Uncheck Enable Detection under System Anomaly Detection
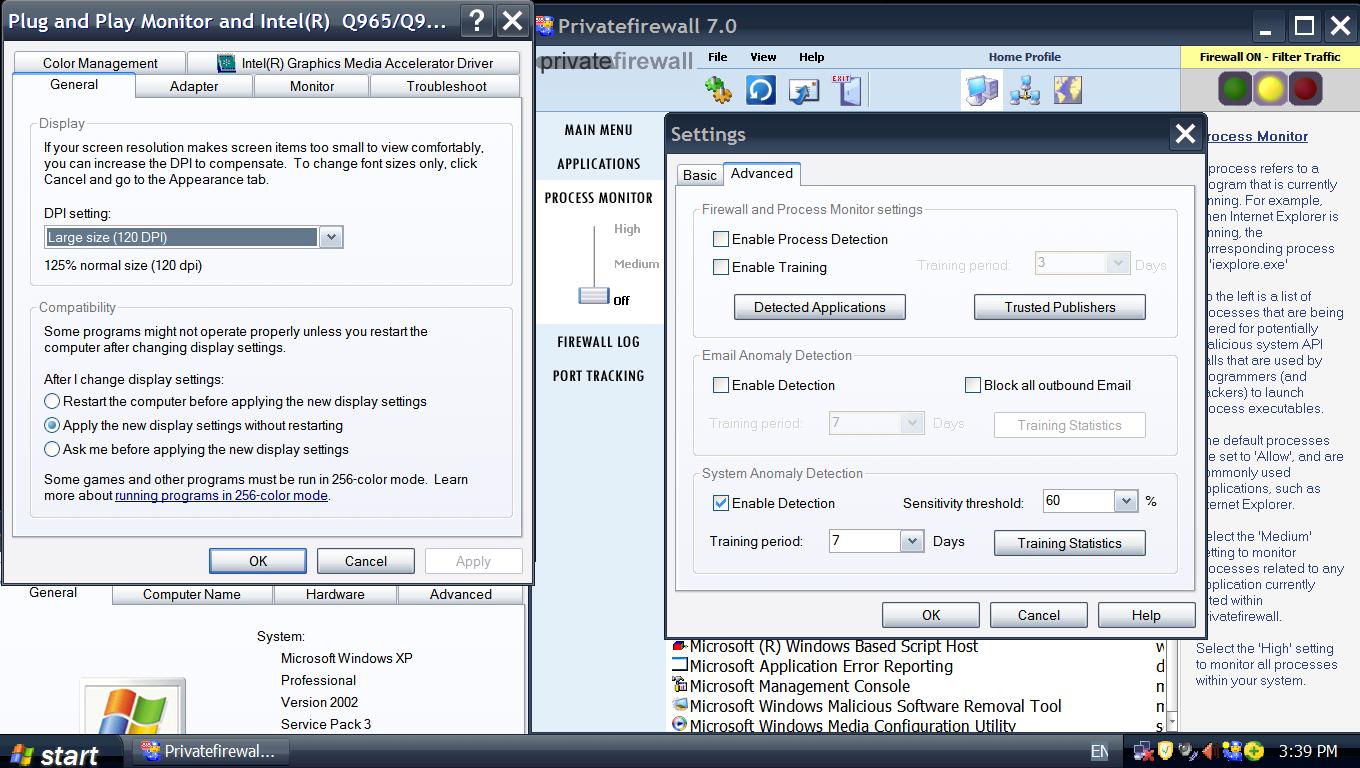The height and width of the screenshot is (768, 1360). pyautogui.click(x=720, y=503)
